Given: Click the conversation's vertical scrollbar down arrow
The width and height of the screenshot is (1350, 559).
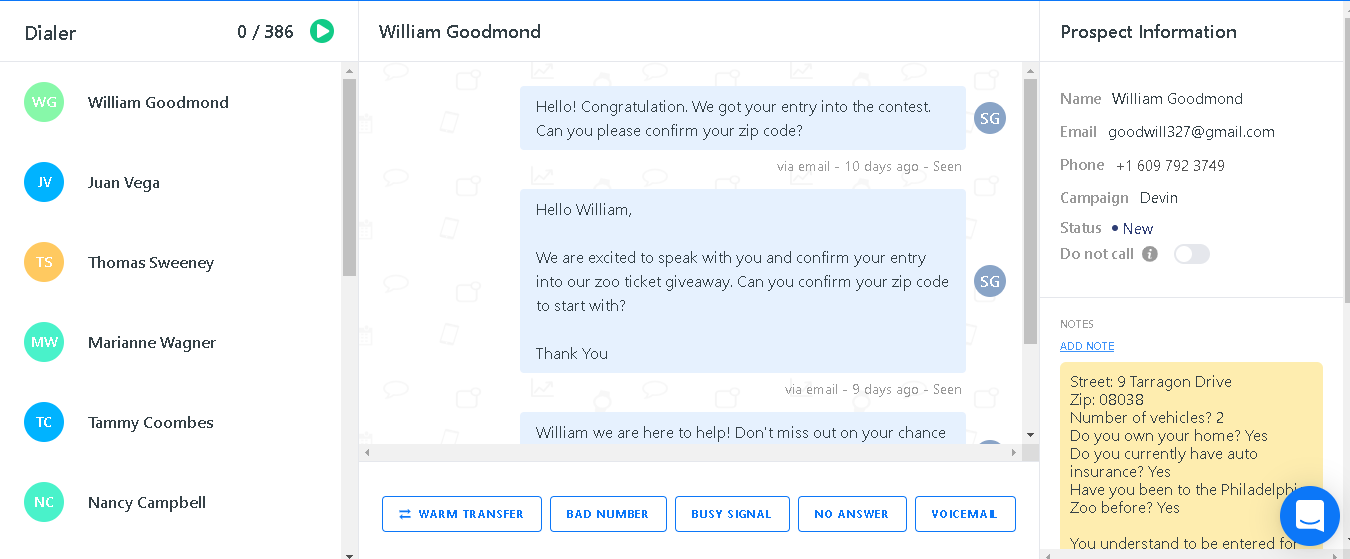Looking at the screenshot, I should tap(1030, 435).
